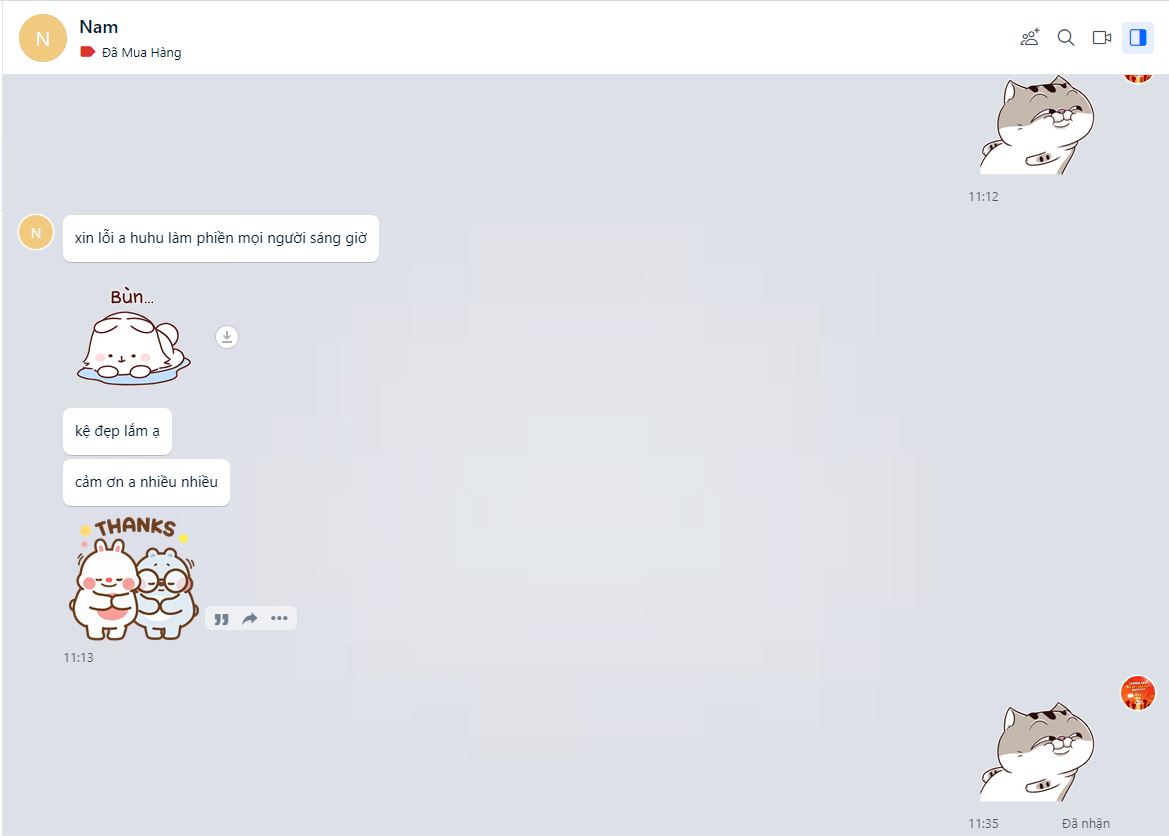Click the cat sticker sent at 11:35

(1037, 752)
